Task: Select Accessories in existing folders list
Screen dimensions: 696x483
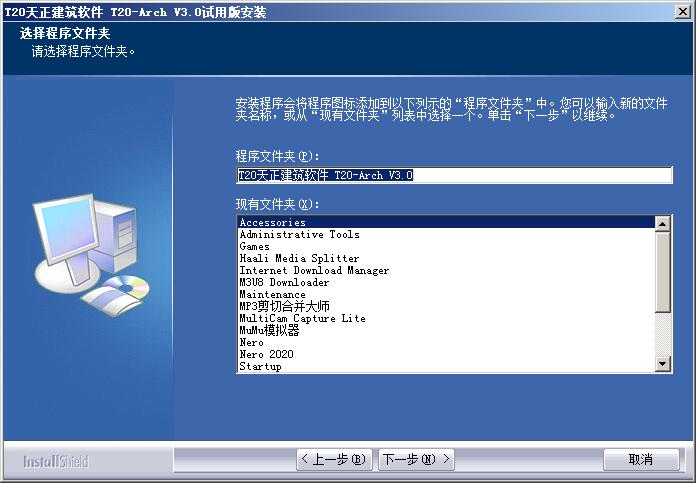Action: [x=446, y=222]
